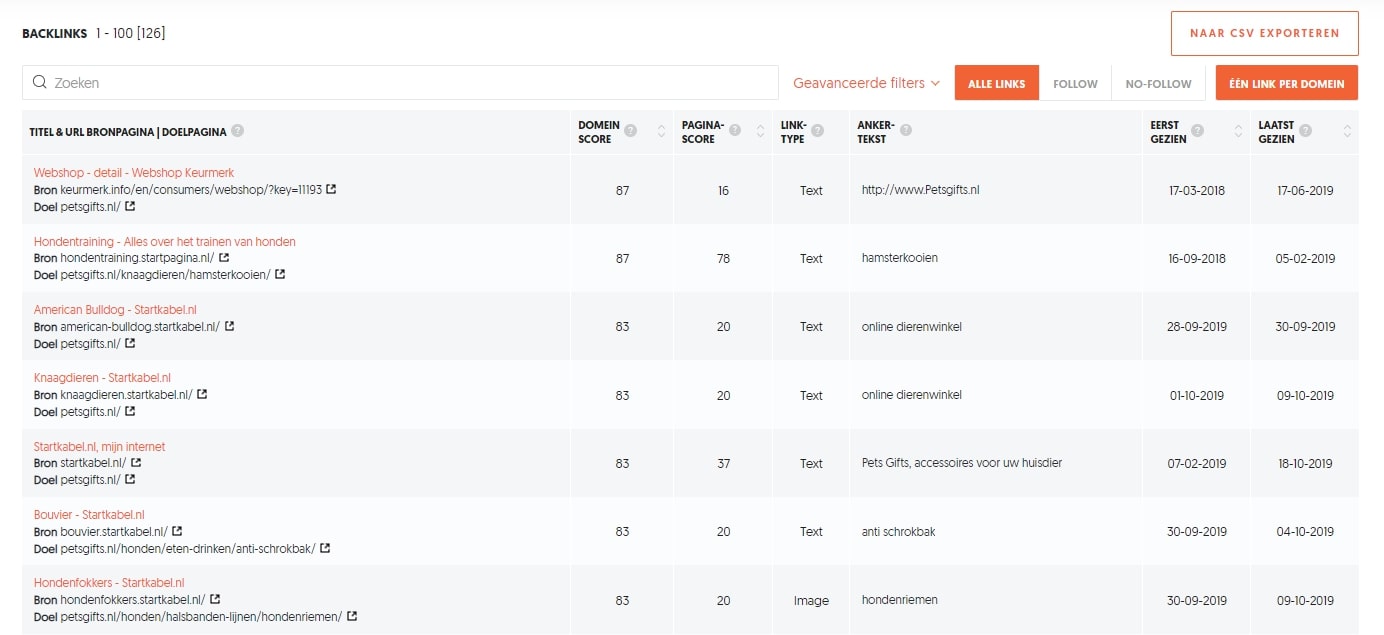Screen dimensions: 1384x635
Task: Click Image link-type cell
Action: pos(811,600)
